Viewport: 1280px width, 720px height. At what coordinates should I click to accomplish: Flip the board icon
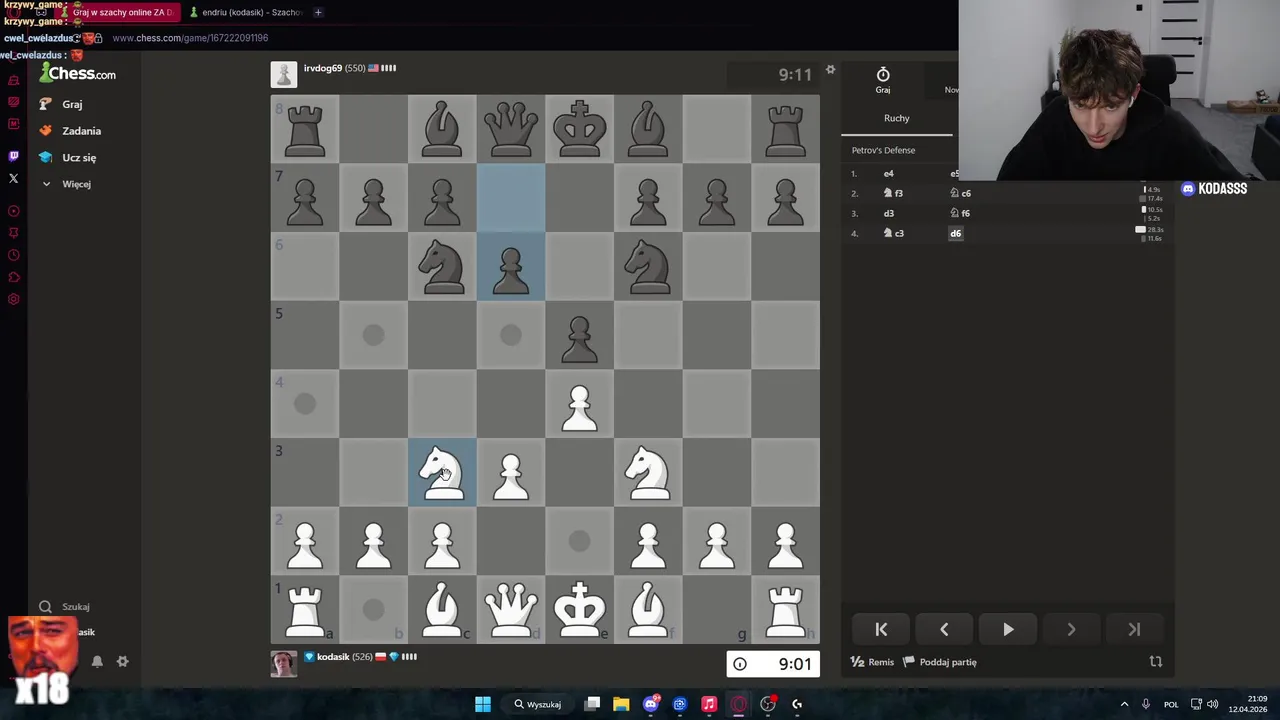point(1156,661)
